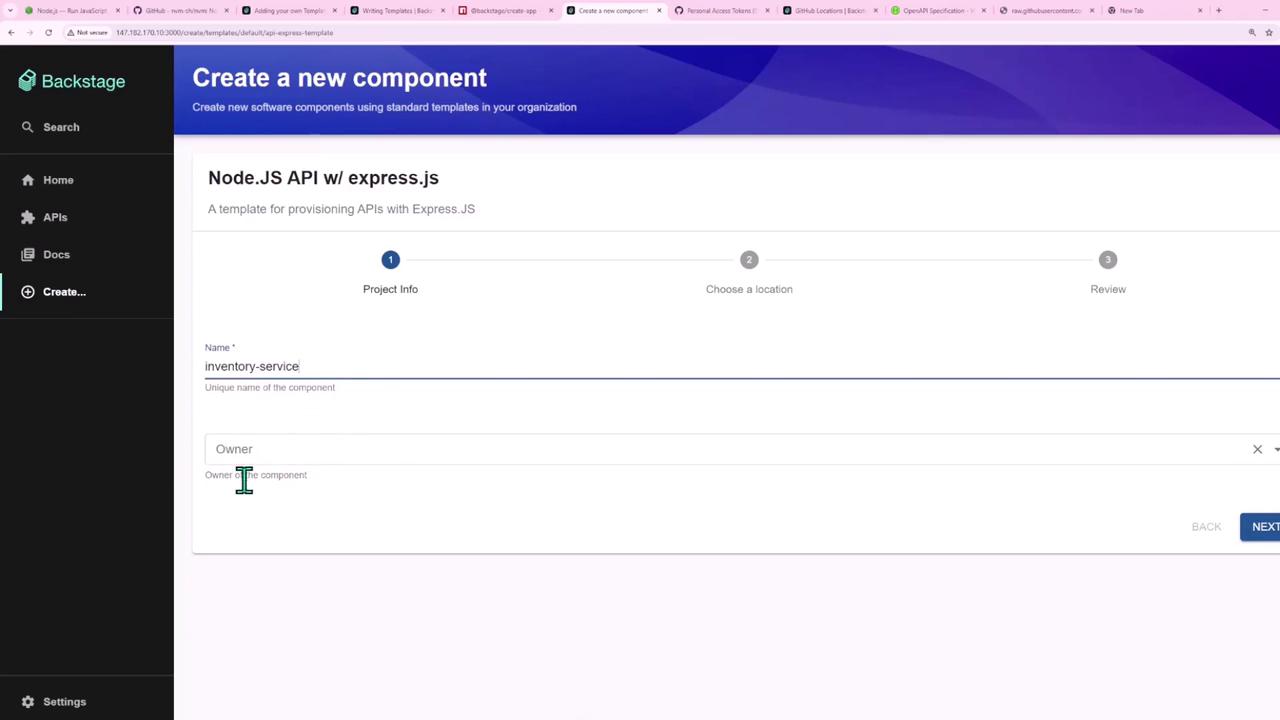Click the Backstage logo in sidebar
Screen dimensions: 1280x720
72,81
